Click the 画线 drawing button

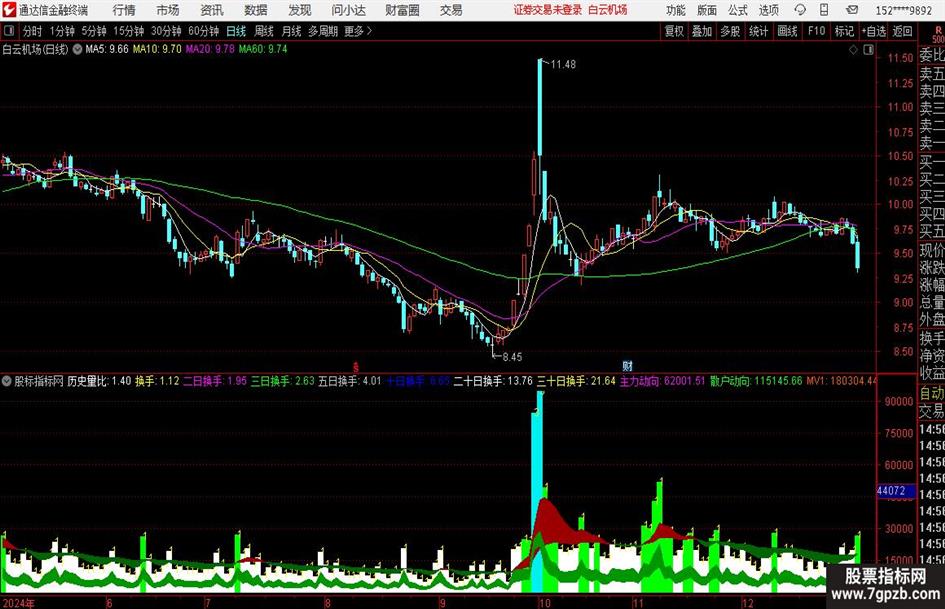click(787, 31)
